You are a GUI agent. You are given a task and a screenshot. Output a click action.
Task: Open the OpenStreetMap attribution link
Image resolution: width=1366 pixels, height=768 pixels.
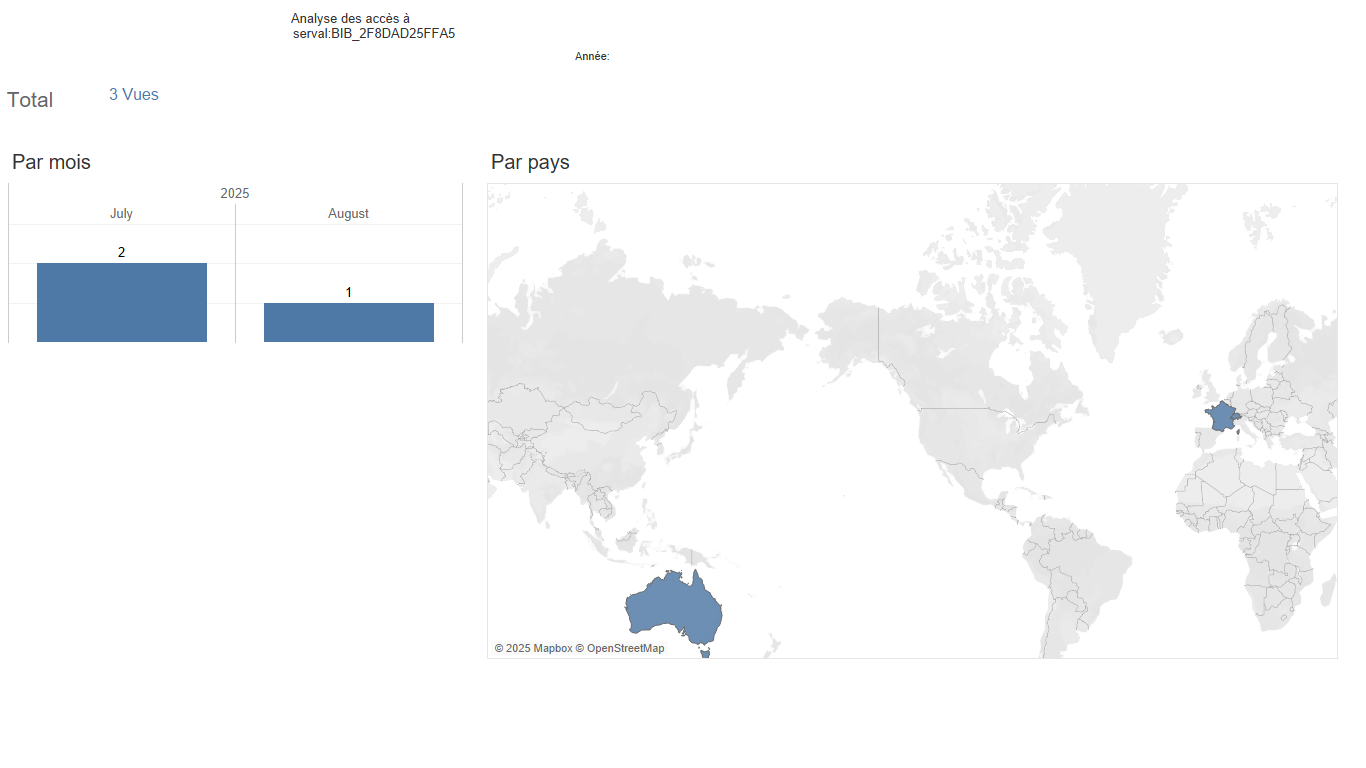[x=620, y=648]
